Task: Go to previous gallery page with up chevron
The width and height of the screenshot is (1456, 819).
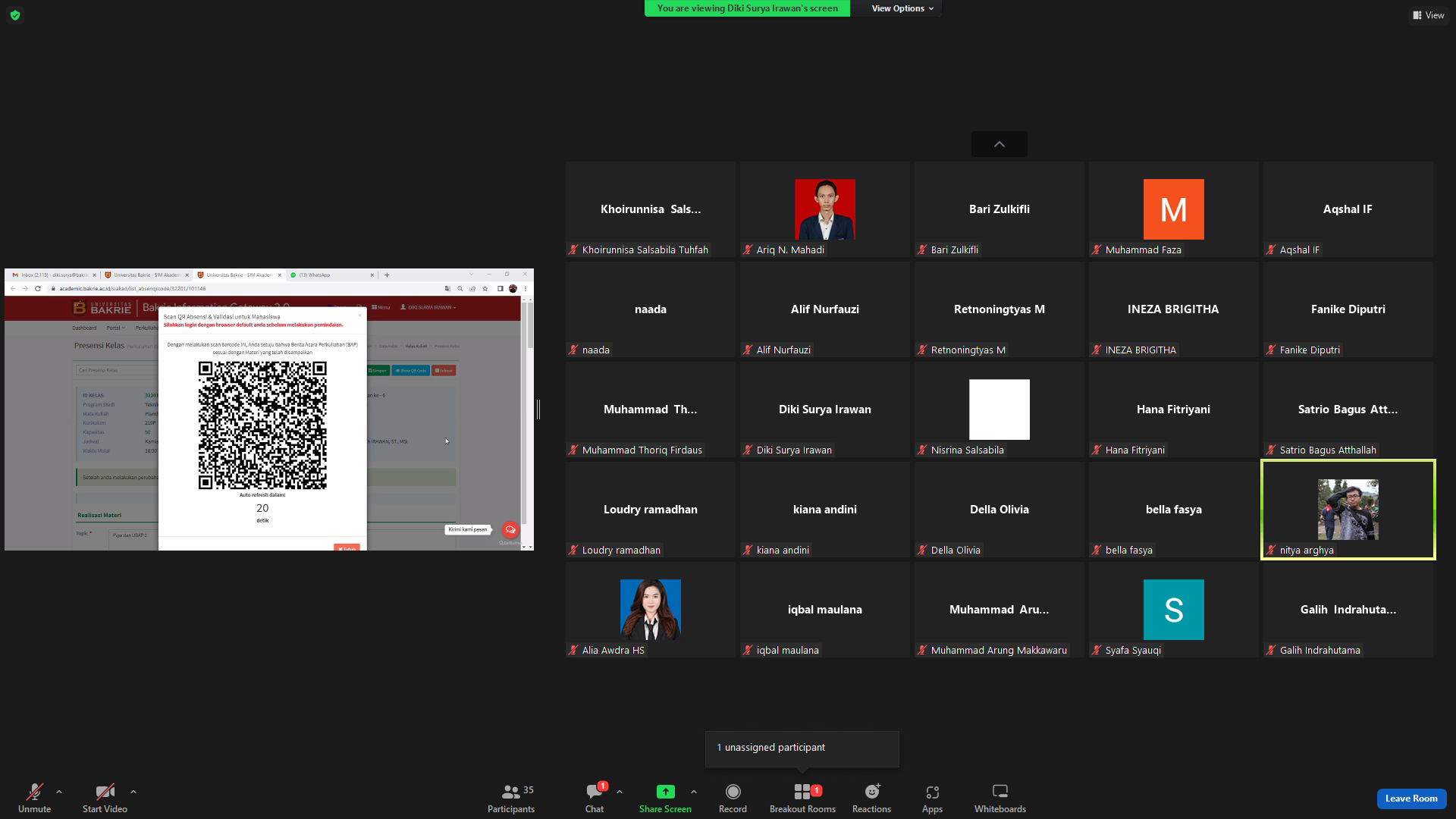Action: point(999,144)
